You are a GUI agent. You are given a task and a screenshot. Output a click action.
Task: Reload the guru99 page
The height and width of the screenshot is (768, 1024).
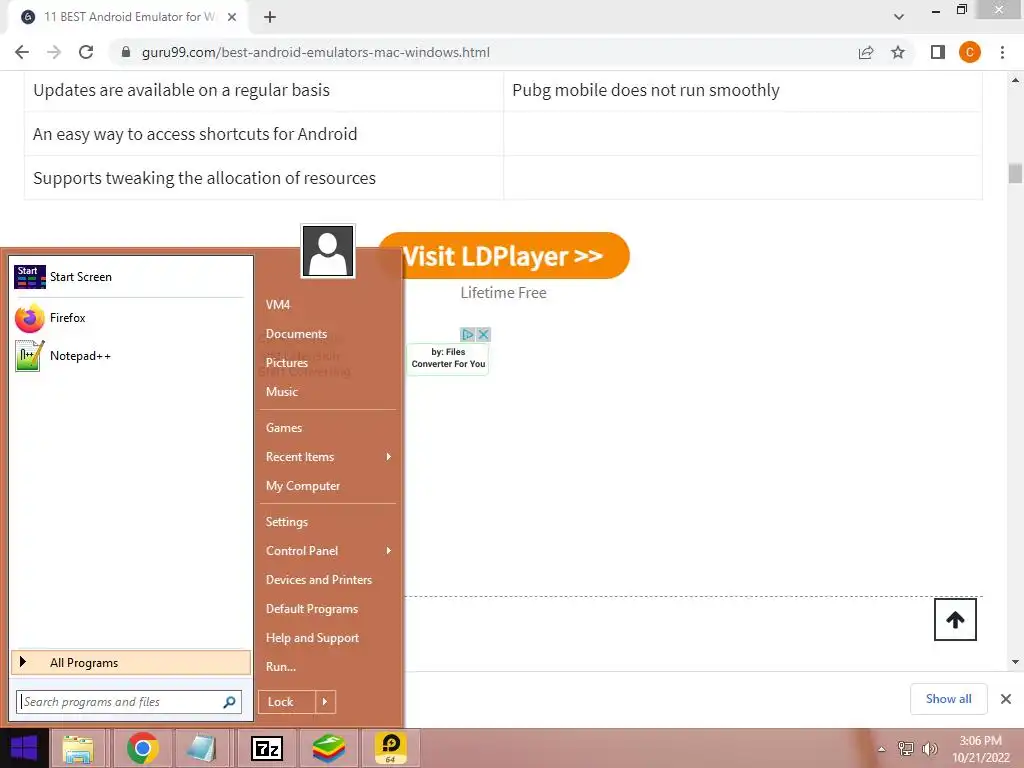(x=86, y=52)
